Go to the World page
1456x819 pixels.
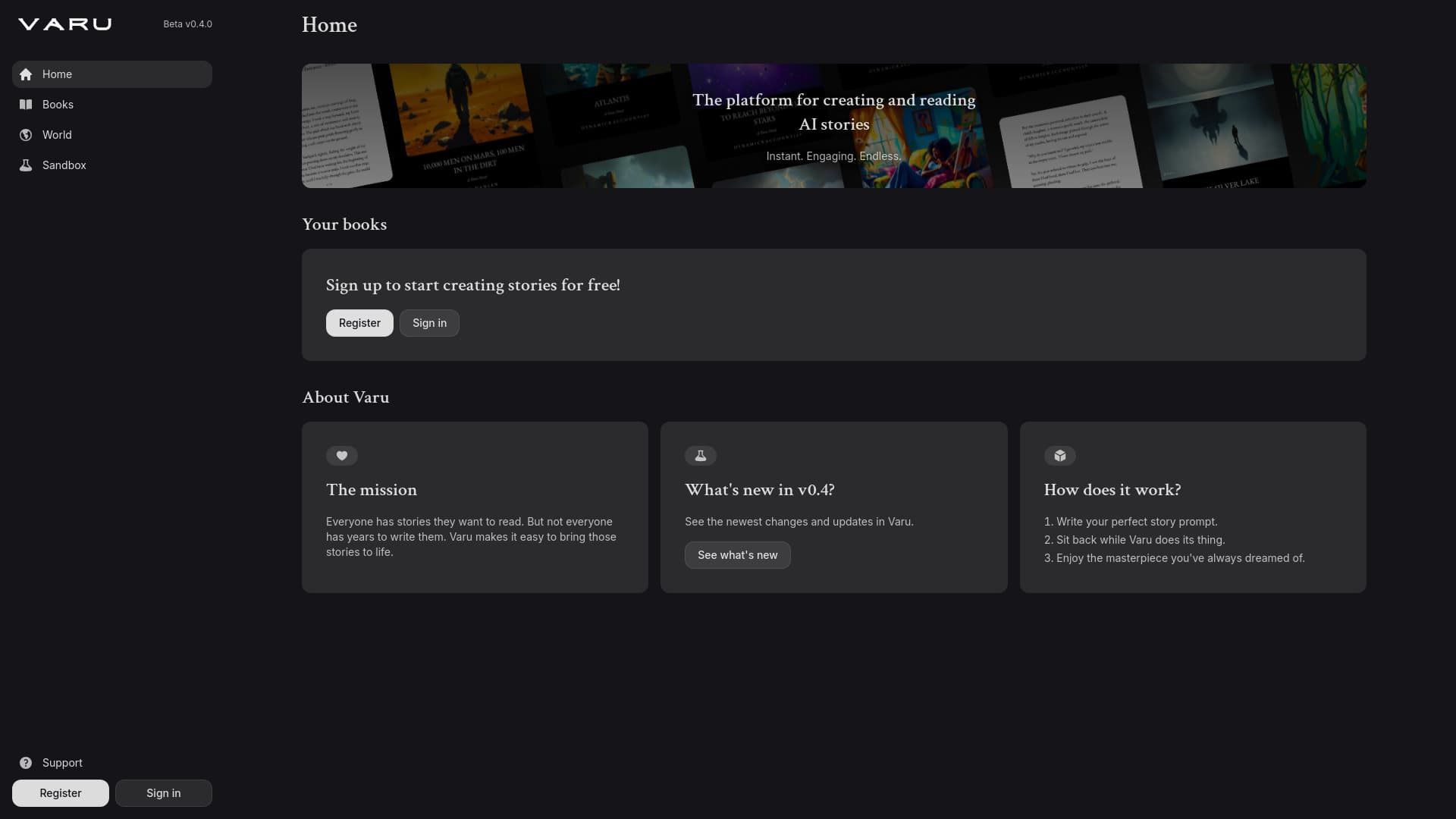(57, 135)
